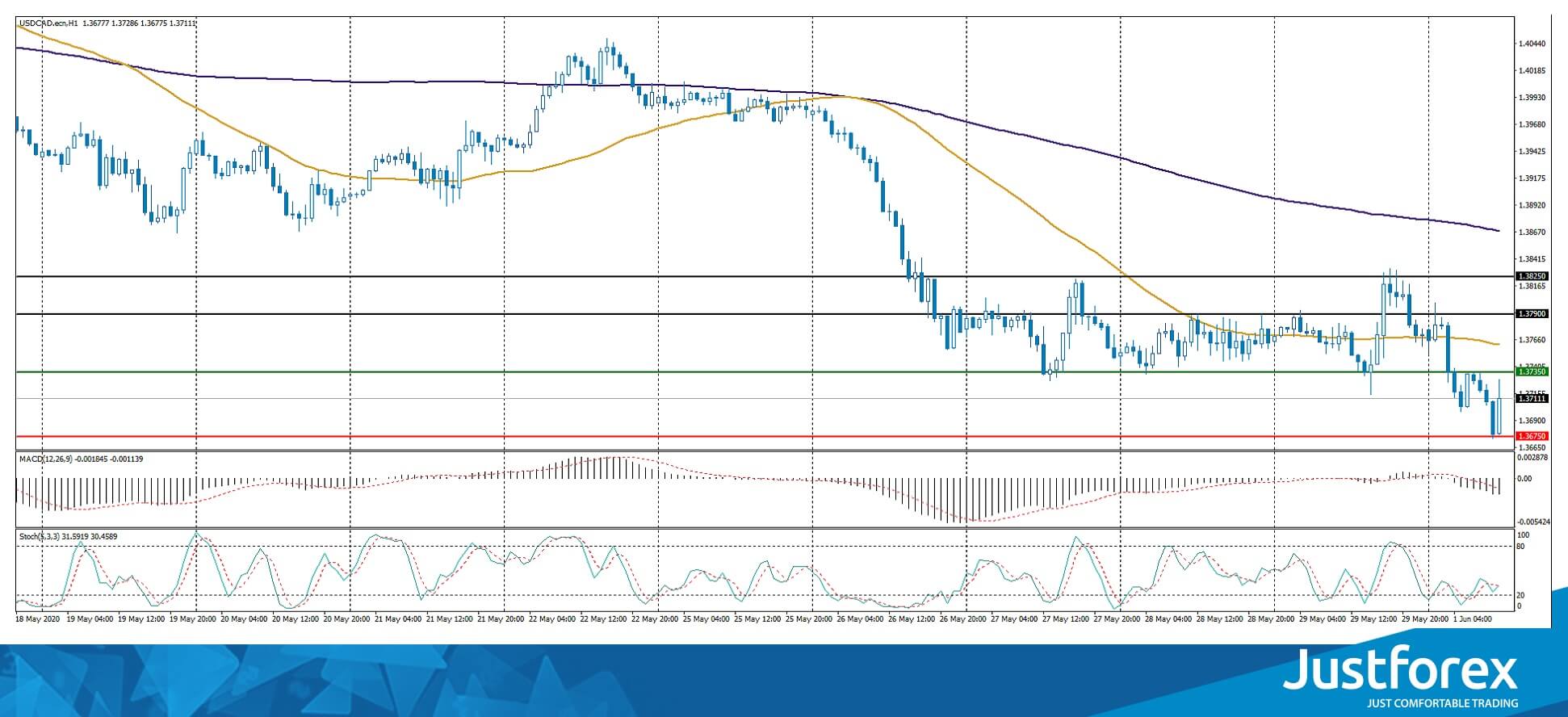Screen dimensions: 1568x717
Task: Click the 19 May 20:00 time label
Action: coord(192,619)
